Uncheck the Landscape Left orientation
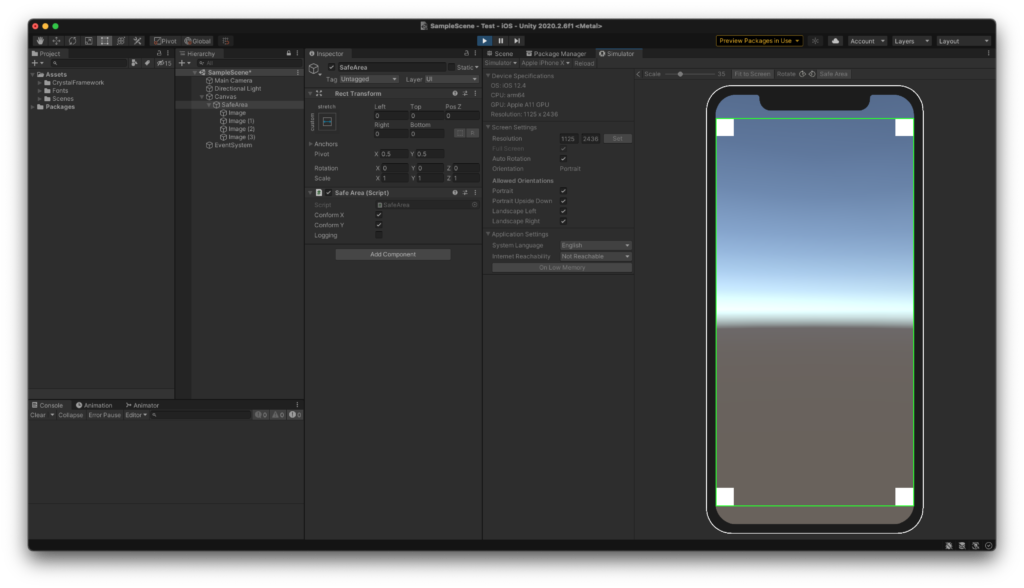This screenshot has width=1024, height=588. click(x=563, y=211)
